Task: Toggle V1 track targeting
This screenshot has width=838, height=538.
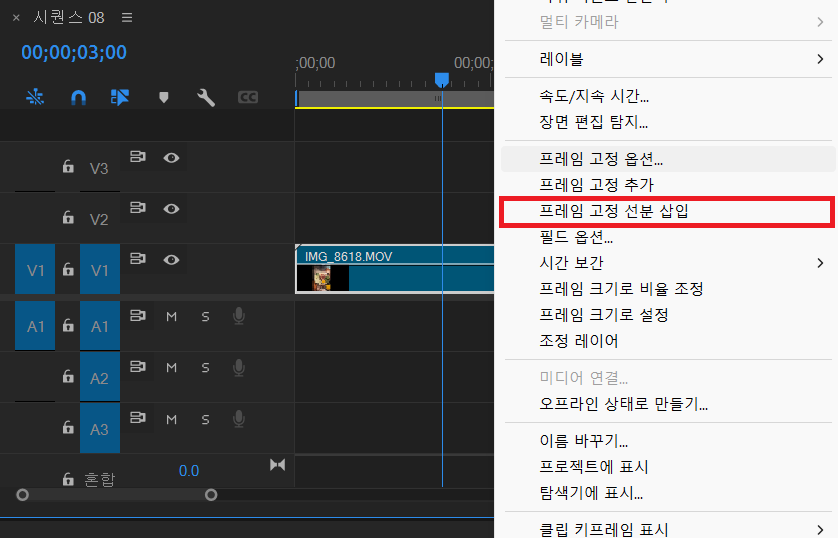Action: tap(100, 269)
